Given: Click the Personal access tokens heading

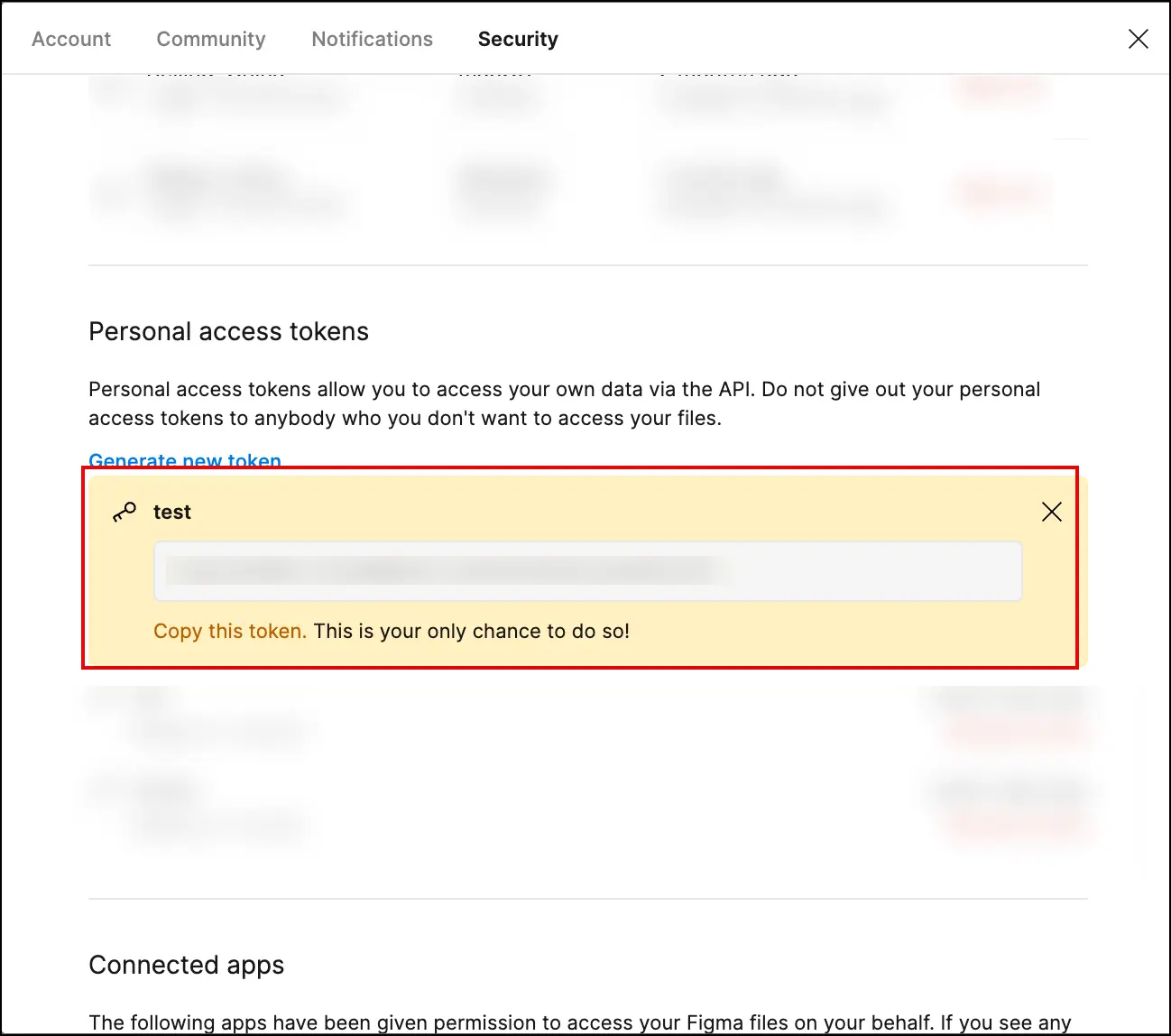Looking at the screenshot, I should [228, 331].
